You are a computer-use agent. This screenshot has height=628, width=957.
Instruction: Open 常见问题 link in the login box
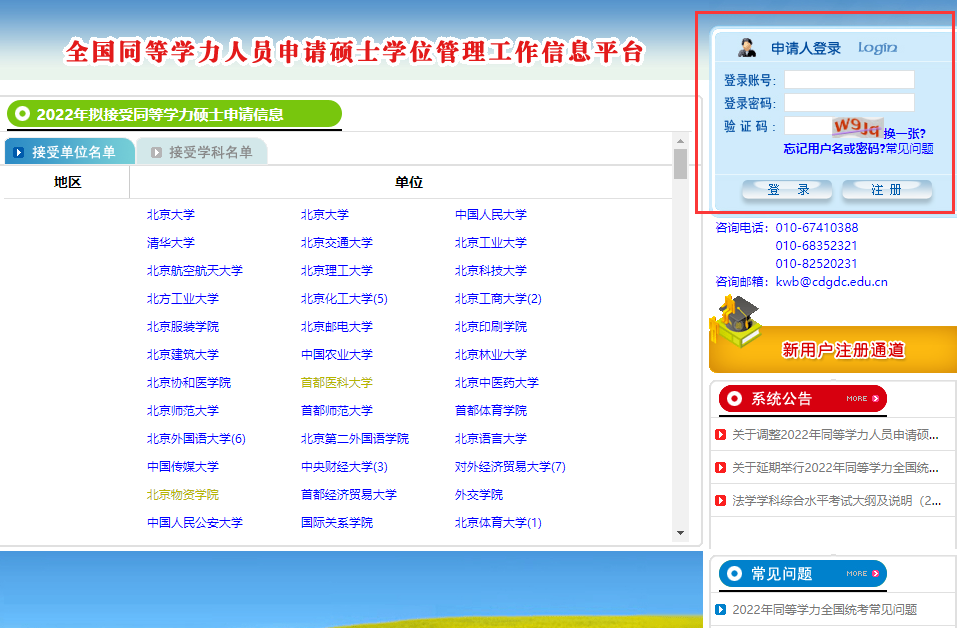point(909,148)
